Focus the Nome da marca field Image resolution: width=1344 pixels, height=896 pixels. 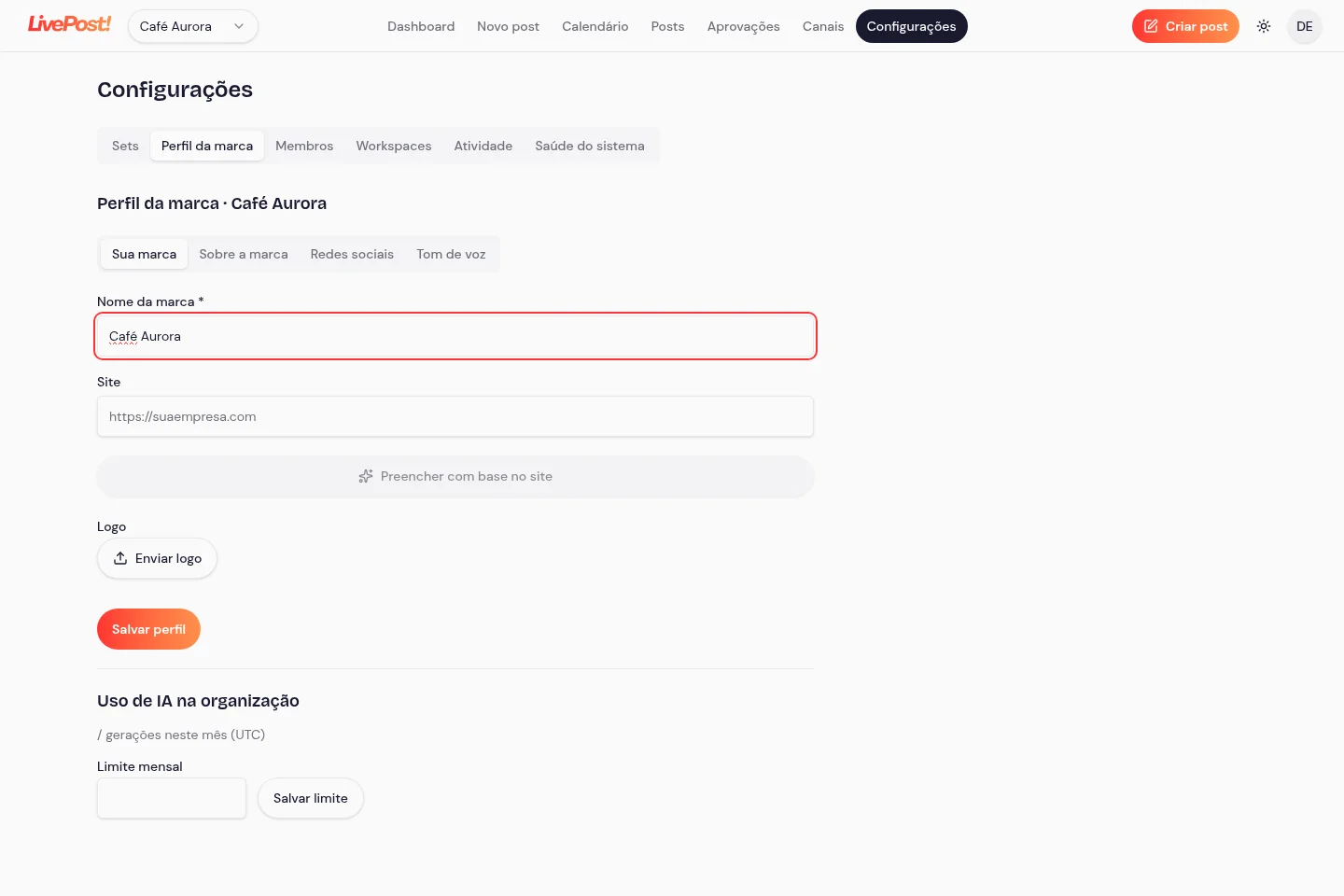[x=455, y=336]
